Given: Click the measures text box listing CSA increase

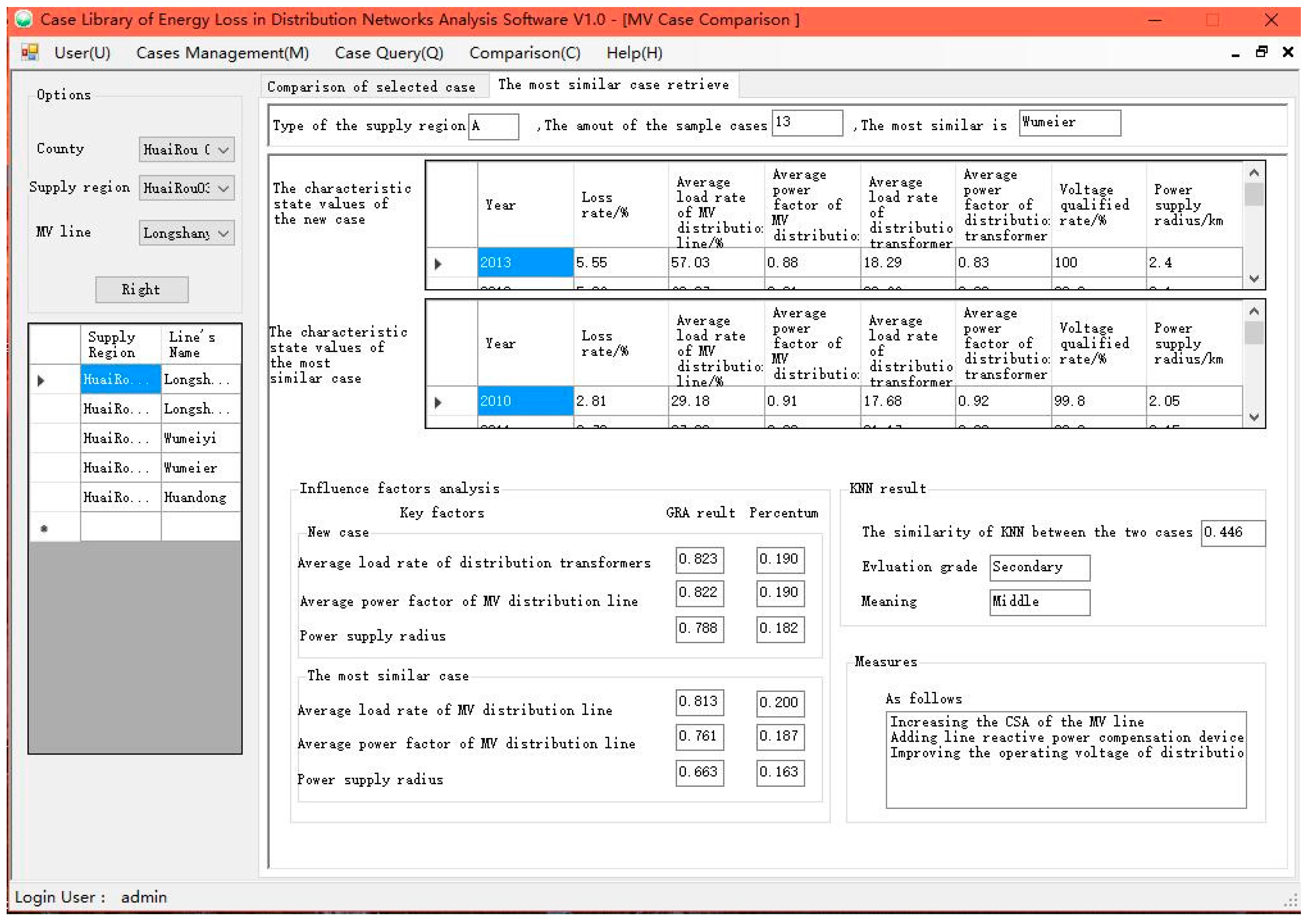Looking at the screenshot, I should [x=1066, y=759].
